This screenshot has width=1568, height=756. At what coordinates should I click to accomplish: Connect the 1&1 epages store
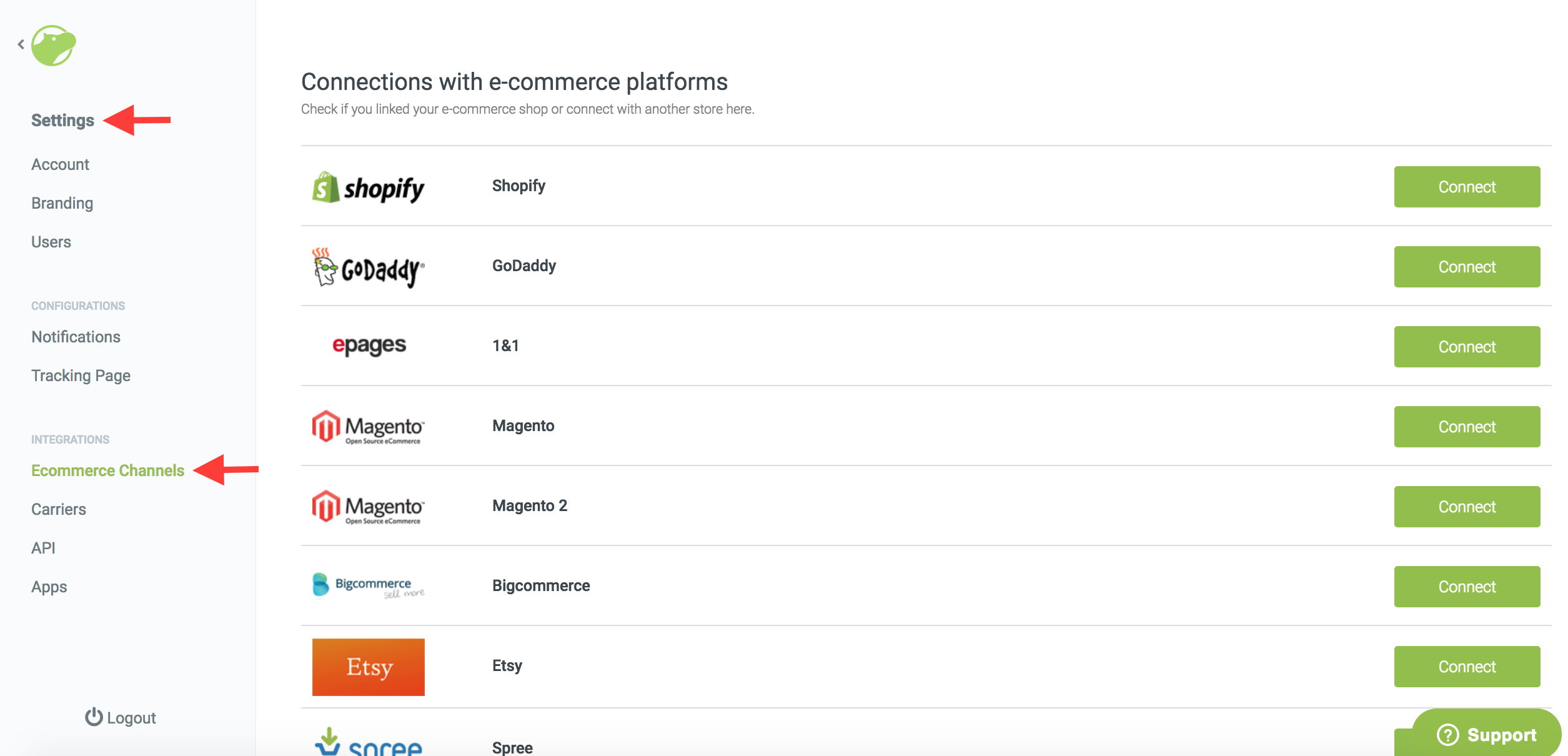[1467, 347]
